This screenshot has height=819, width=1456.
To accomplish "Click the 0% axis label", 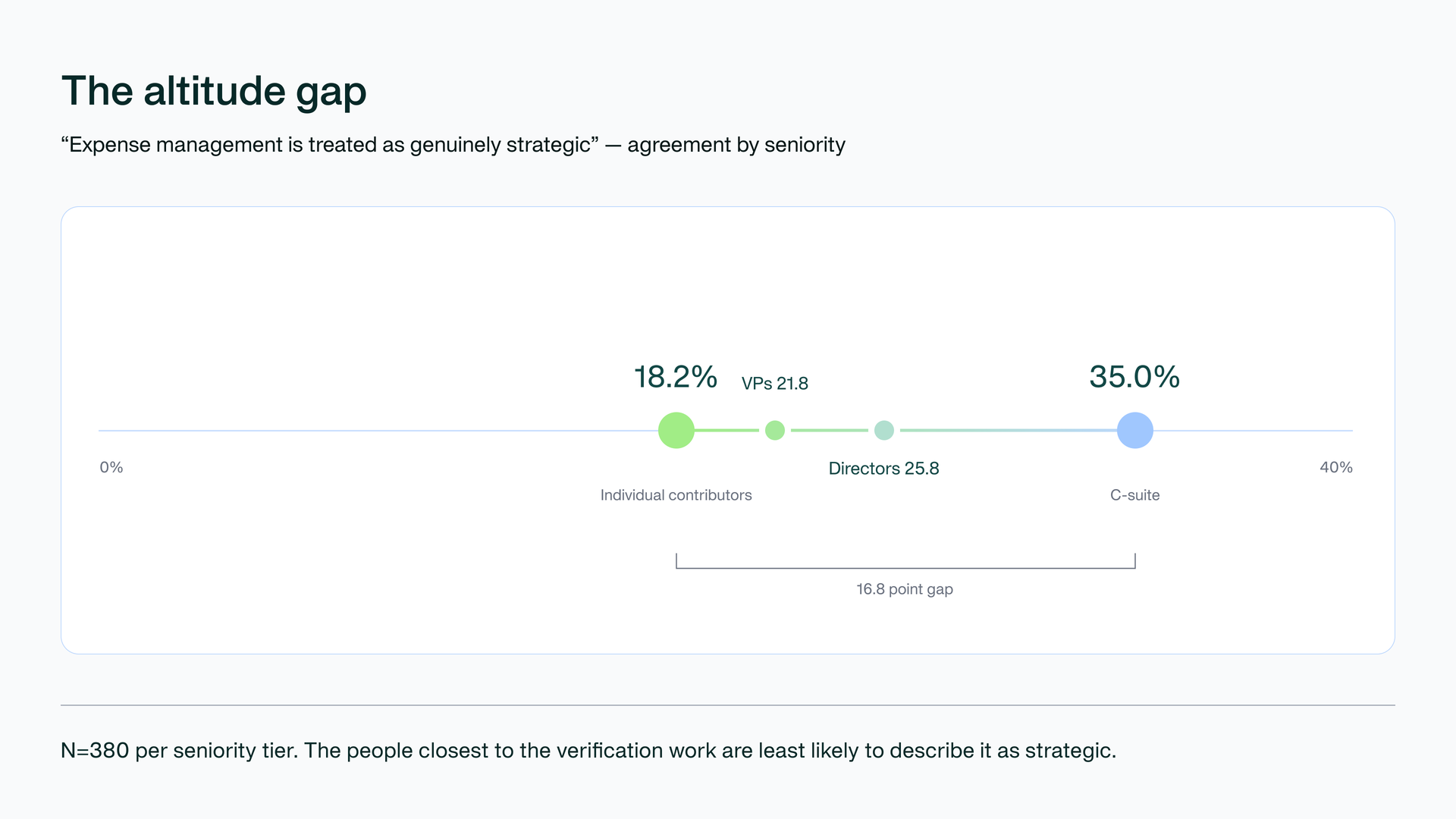I will 111,467.
